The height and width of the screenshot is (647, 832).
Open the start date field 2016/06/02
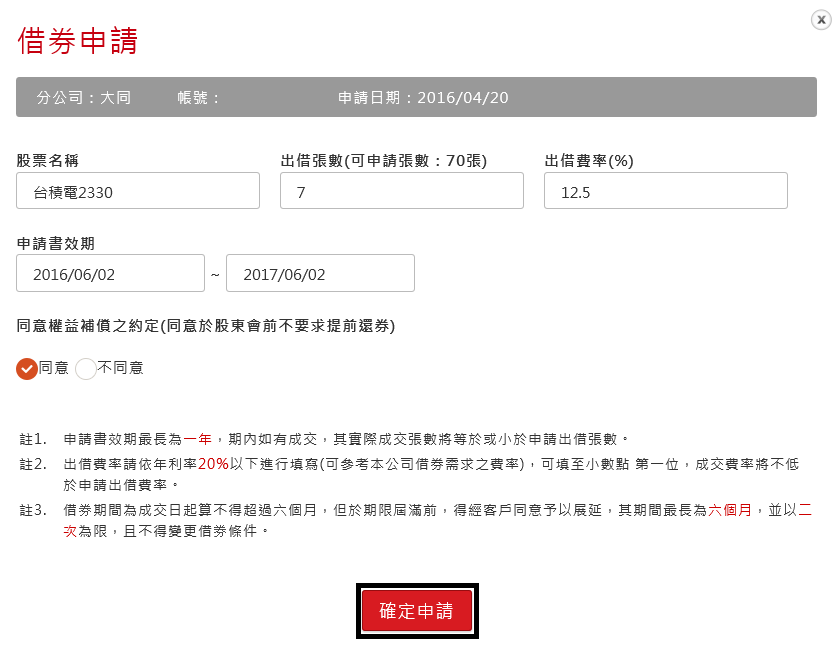(110, 273)
